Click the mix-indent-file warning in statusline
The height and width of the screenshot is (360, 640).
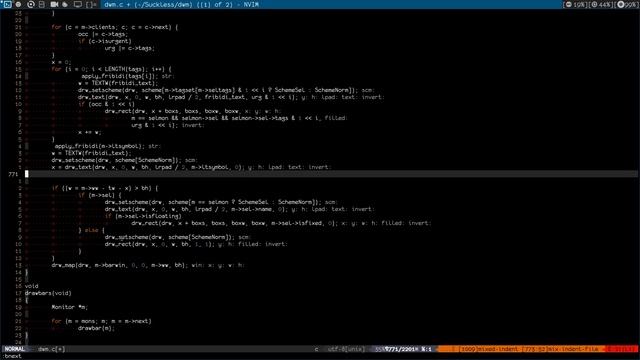[560, 349]
